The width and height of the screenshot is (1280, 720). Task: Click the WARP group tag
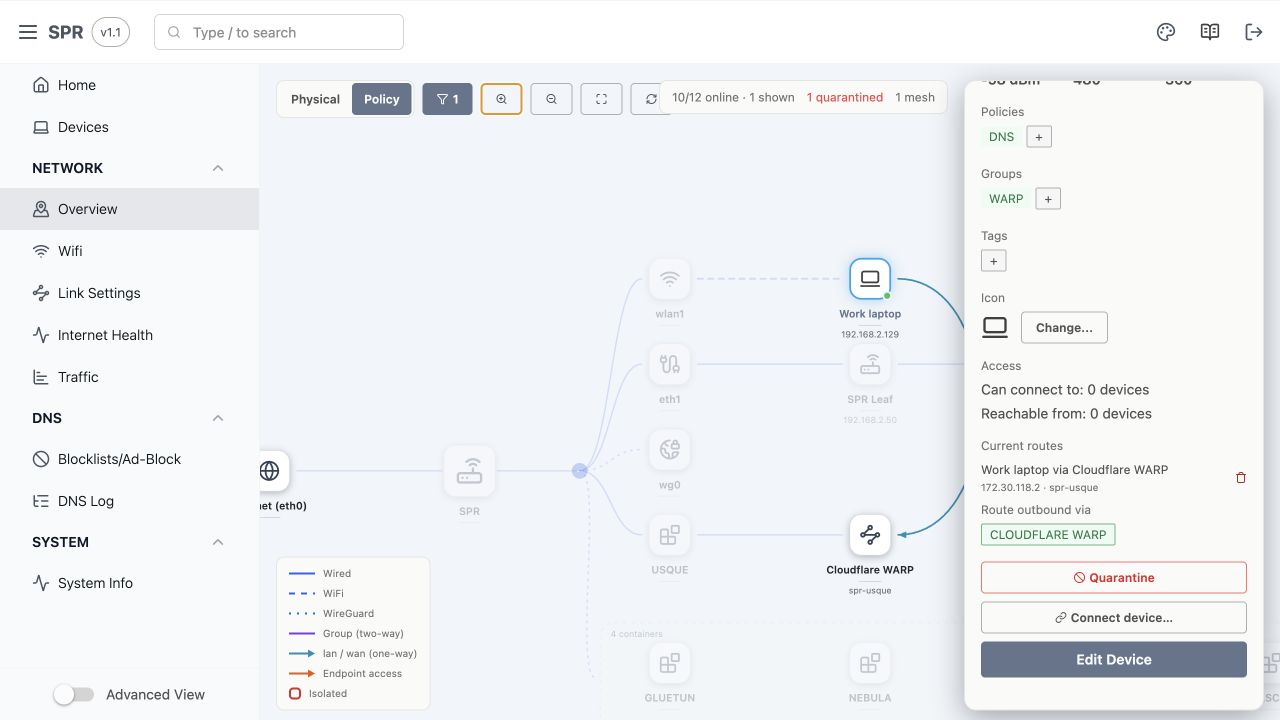click(x=1006, y=199)
